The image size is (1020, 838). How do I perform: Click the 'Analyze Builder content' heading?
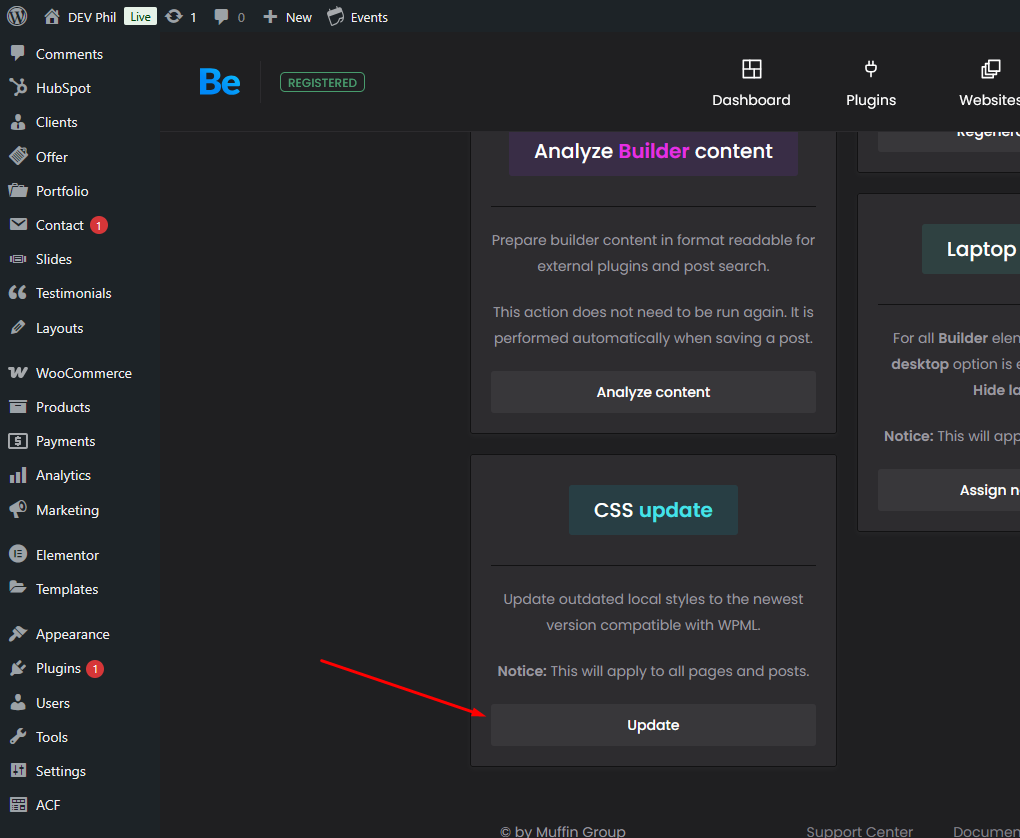coord(653,151)
